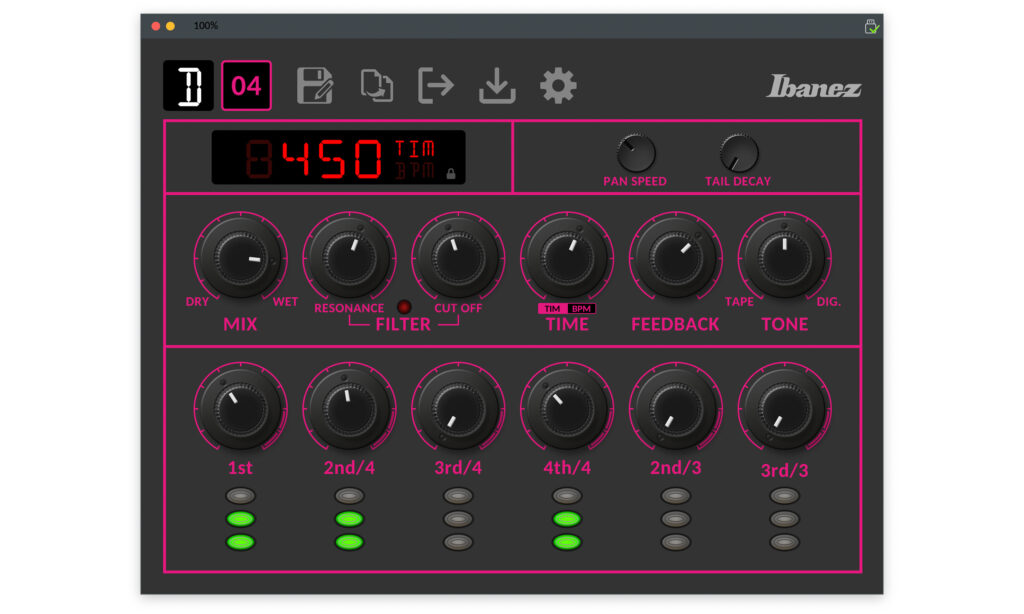Click the D logo icon
The height and width of the screenshot is (614, 1024).
pyautogui.click(x=189, y=86)
